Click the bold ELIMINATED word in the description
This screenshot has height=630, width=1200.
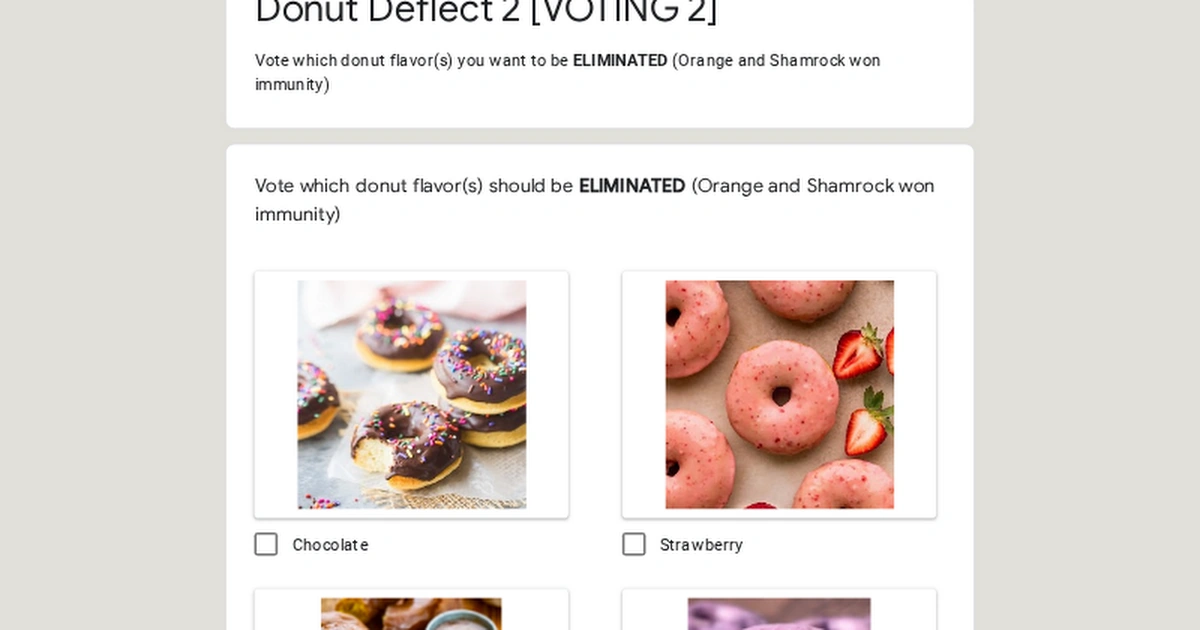(x=619, y=60)
